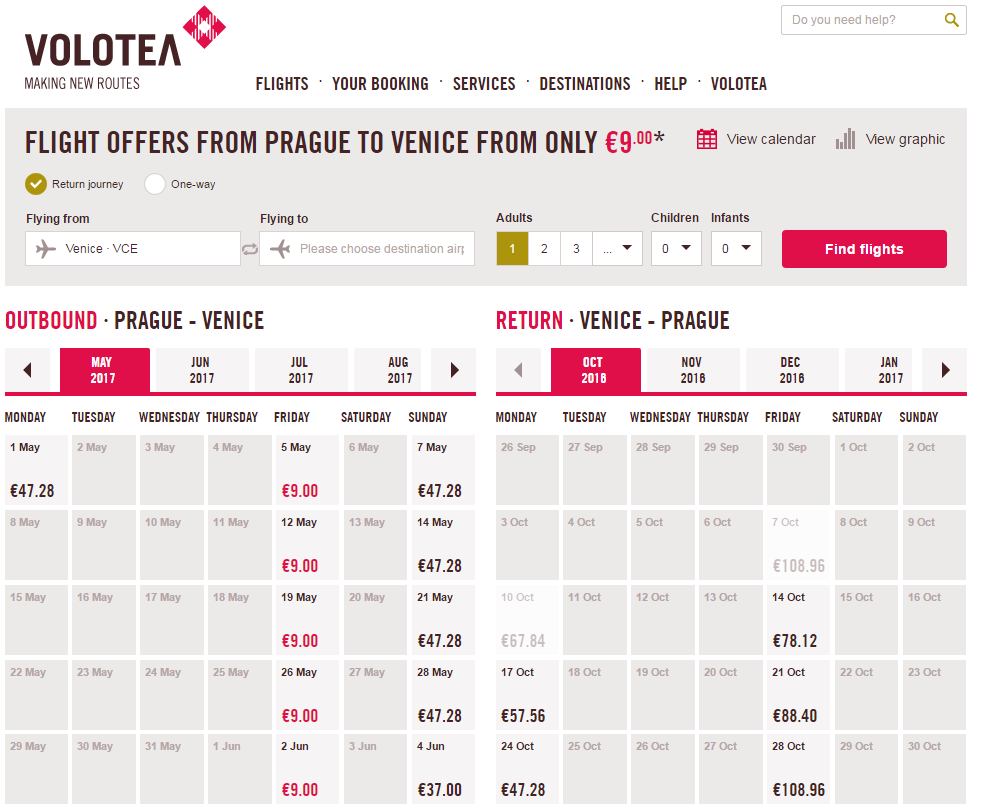Viewport: 986px width, 809px height.
Task: Open the Destinations menu
Action: [x=585, y=84]
